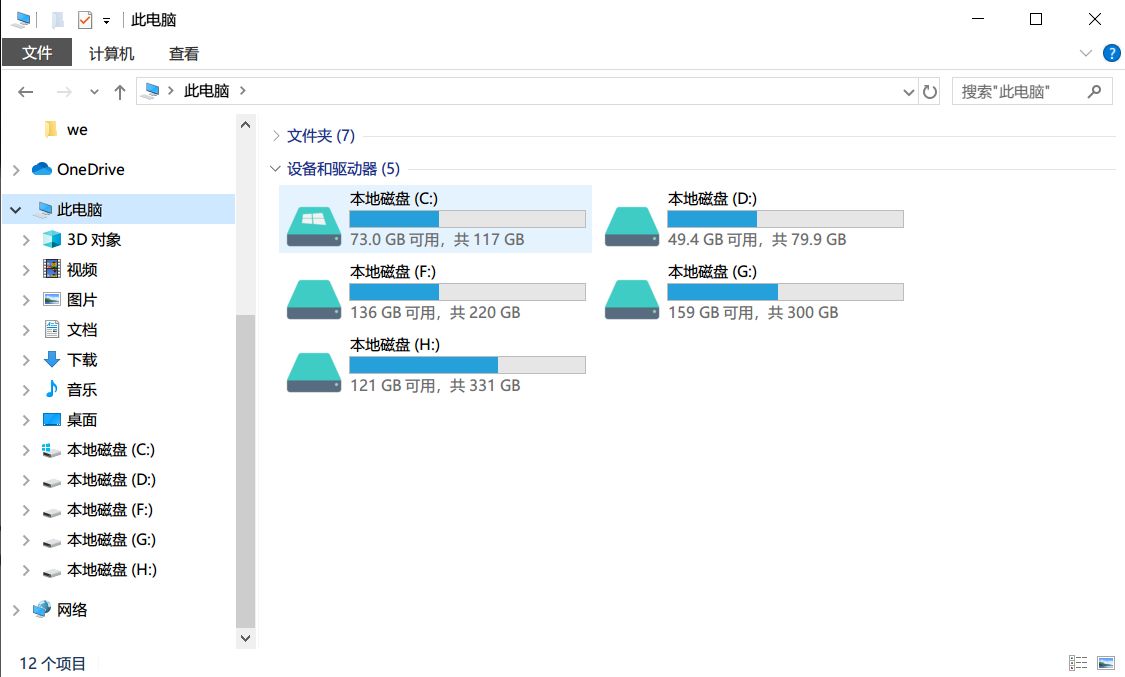Select the 本地磁盘 (D:) drive icon
Image resolution: width=1125 pixels, height=677 pixels.
(x=631, y=226)
